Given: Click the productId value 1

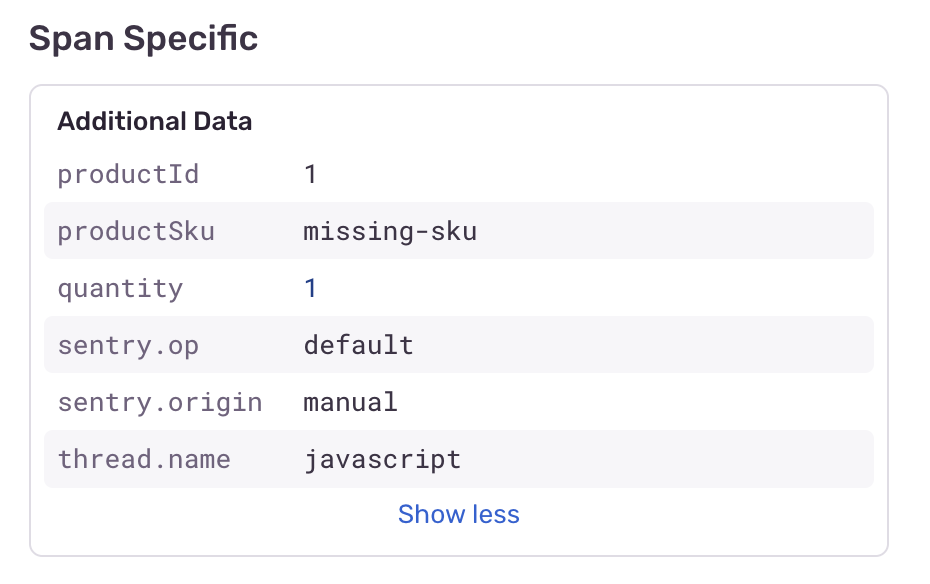Looking at the screenshot, I should [x=310, y=174].
